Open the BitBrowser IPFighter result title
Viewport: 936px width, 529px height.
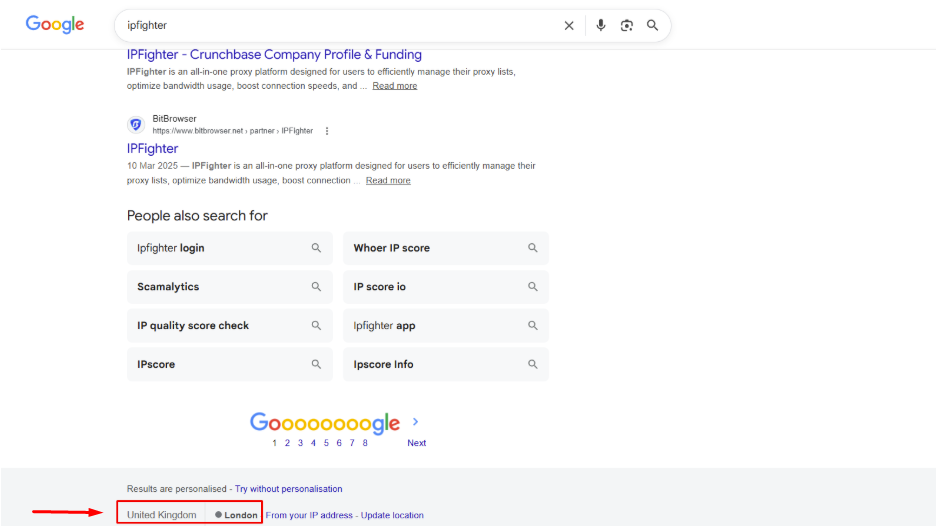pos(152,148)
